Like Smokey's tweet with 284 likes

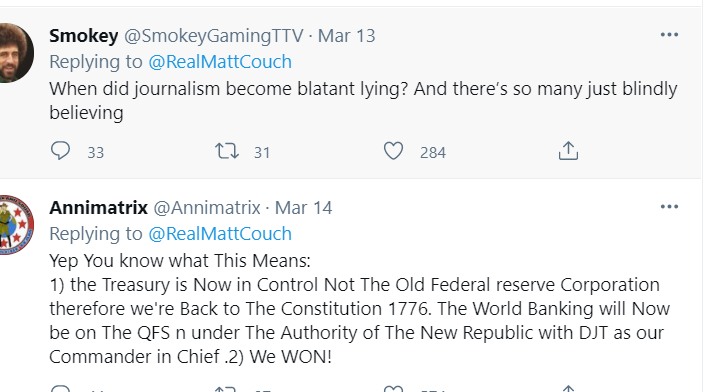coord(393,151)
